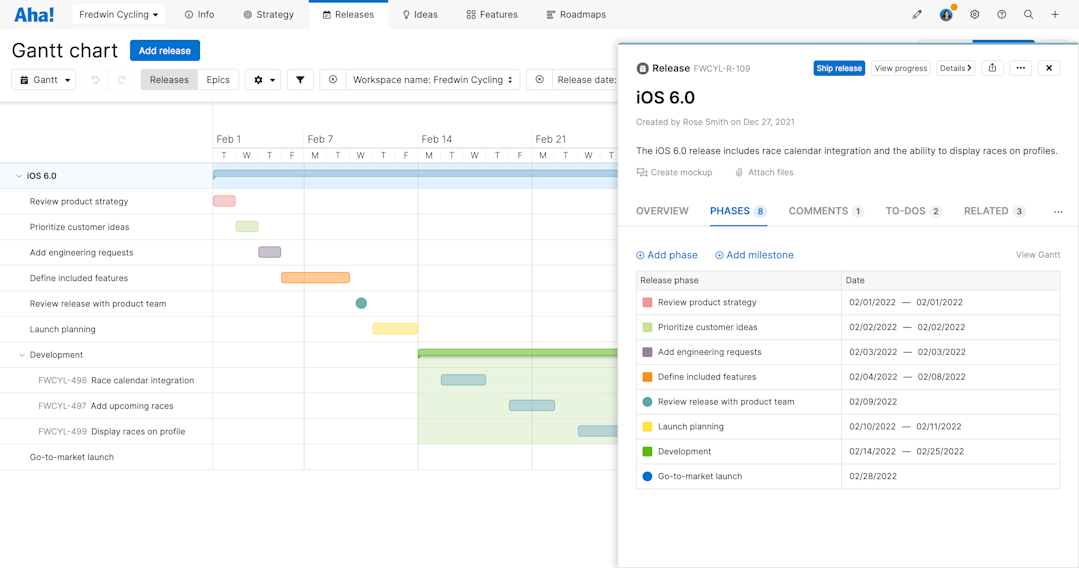This screenshot has height=568, width=1079.
Task: Open the gear customize dropdown in toolbar
Action: point(264,80)
